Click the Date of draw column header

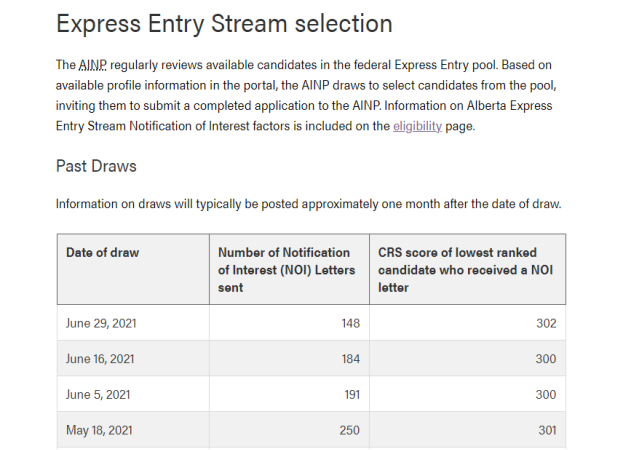[x=103, y=252]
